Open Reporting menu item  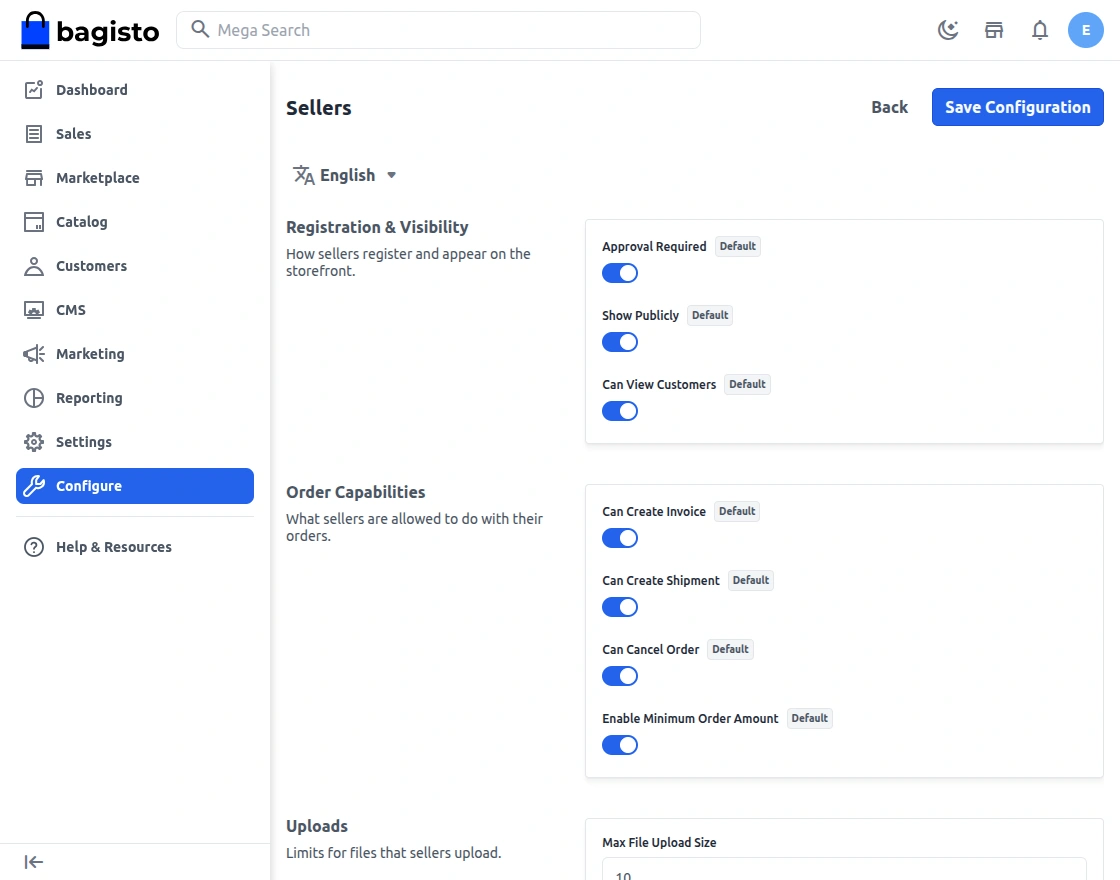tap(135, 398)
